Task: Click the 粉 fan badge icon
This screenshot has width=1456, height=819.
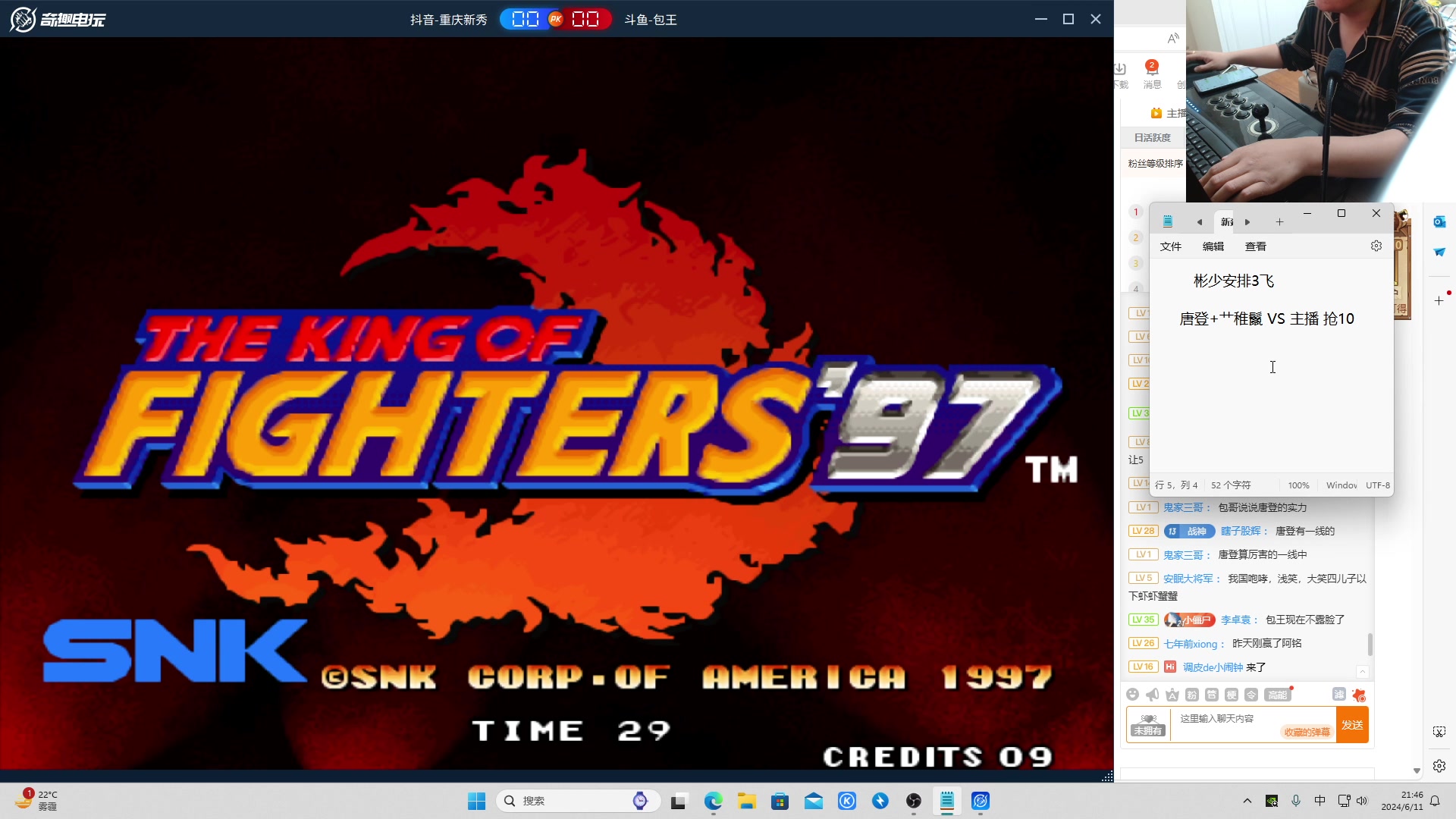Action: (x=1192, y=695)
